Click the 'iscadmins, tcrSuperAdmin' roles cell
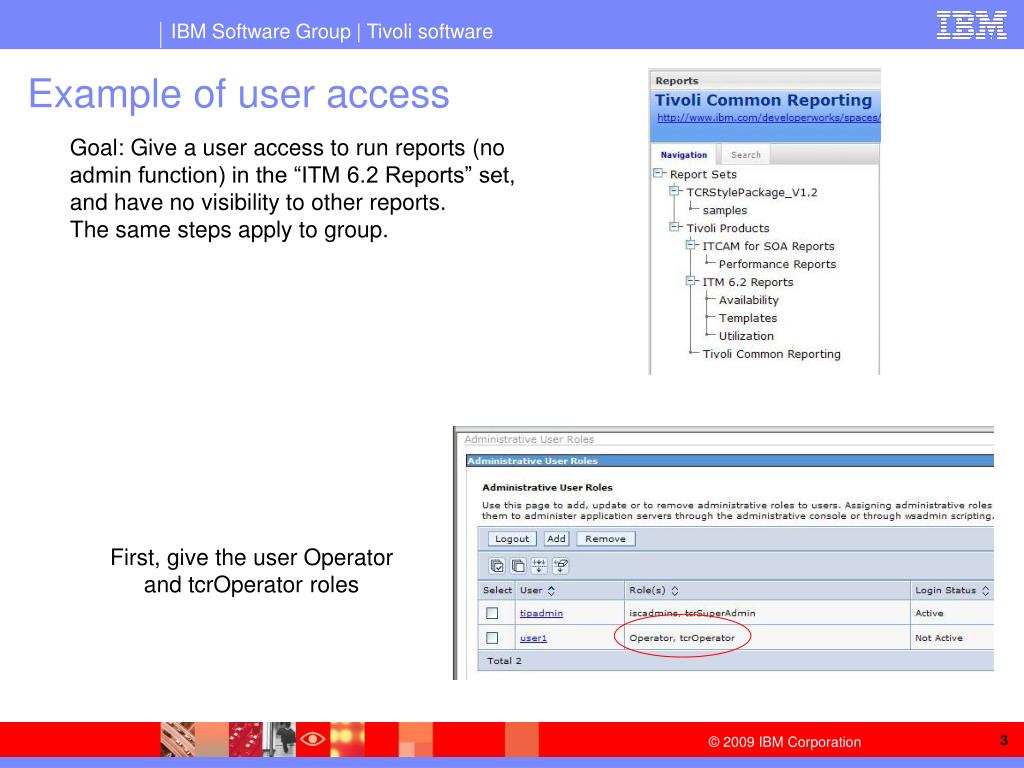Image resolution: width=1024 pixels, height=768 pixels. (x=692, y=613)
